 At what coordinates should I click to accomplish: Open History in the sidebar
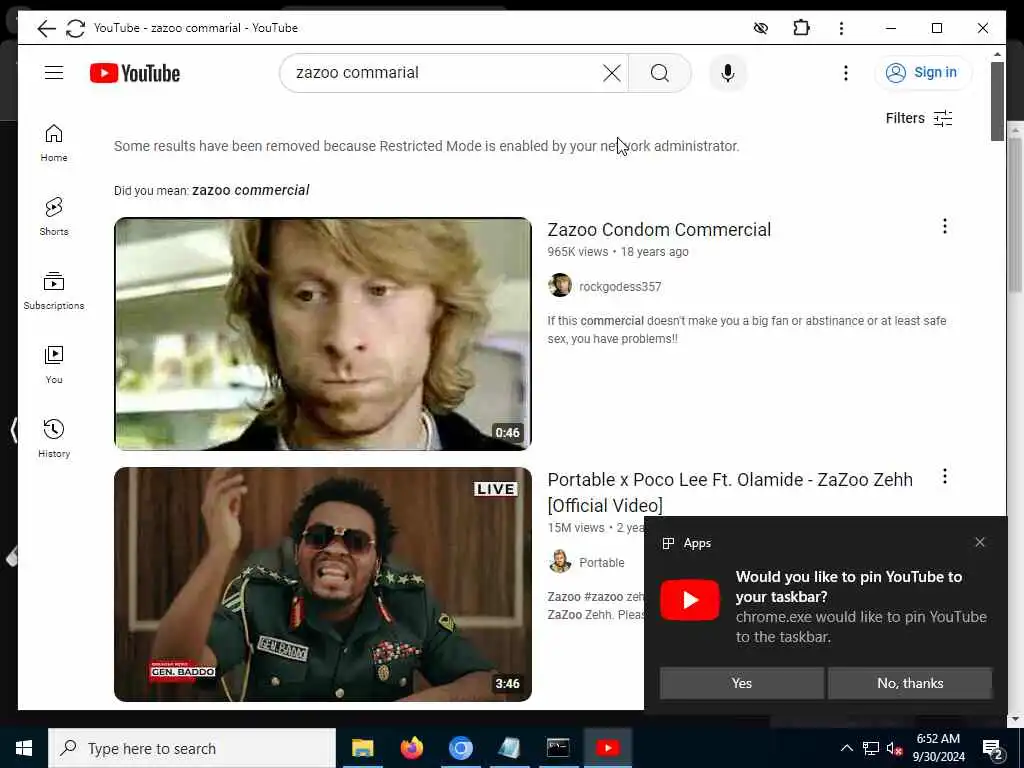pyautogui.click(x=54, y=439)
